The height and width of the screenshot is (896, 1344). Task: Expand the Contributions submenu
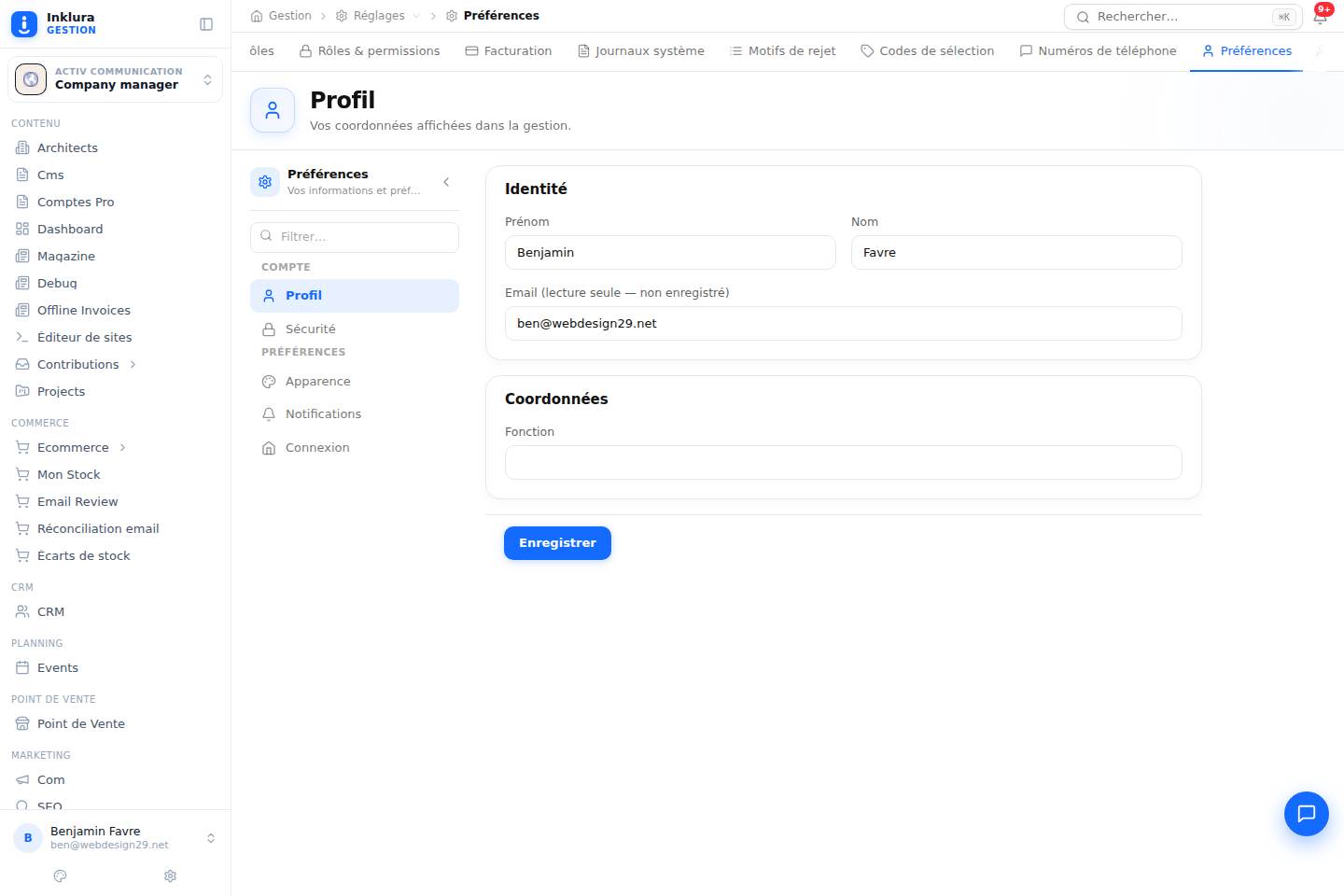(133, 364)
